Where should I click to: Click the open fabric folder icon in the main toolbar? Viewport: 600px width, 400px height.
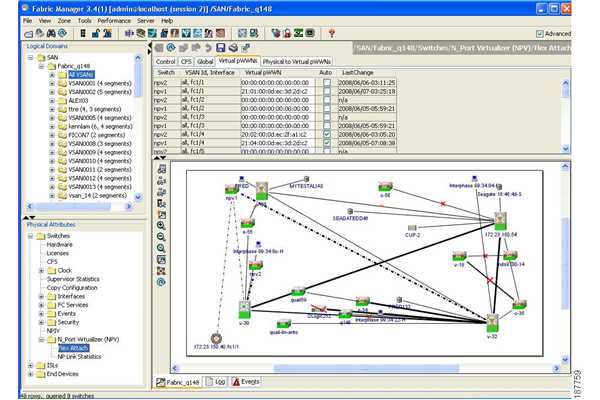(x=28, y=34)
